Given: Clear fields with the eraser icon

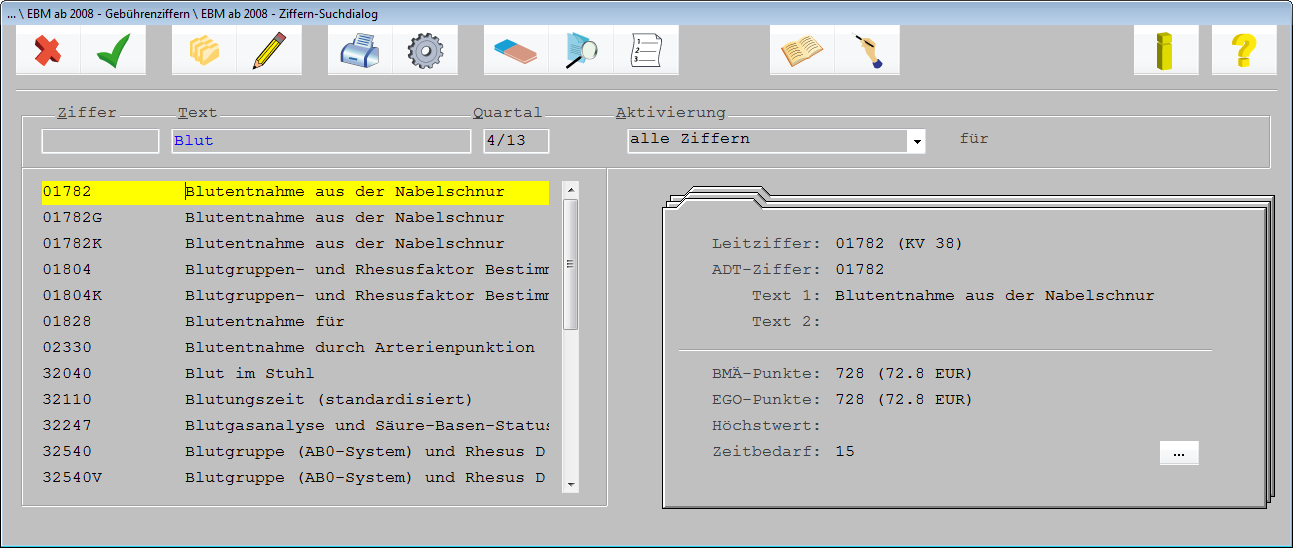Looking at the screenshot, I should (516, 50).
